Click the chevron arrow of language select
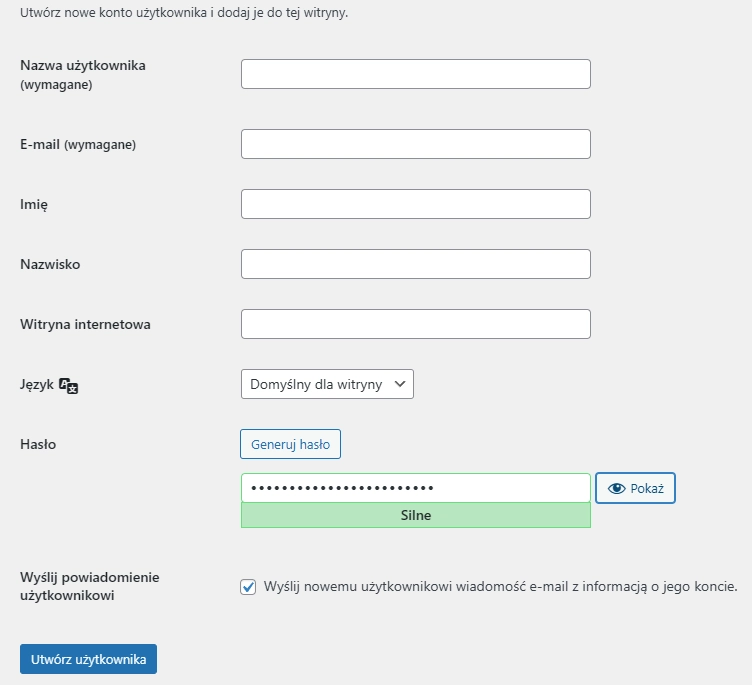Image resolution: width=752 pixels, height=685 pixels. coord(400,384)
